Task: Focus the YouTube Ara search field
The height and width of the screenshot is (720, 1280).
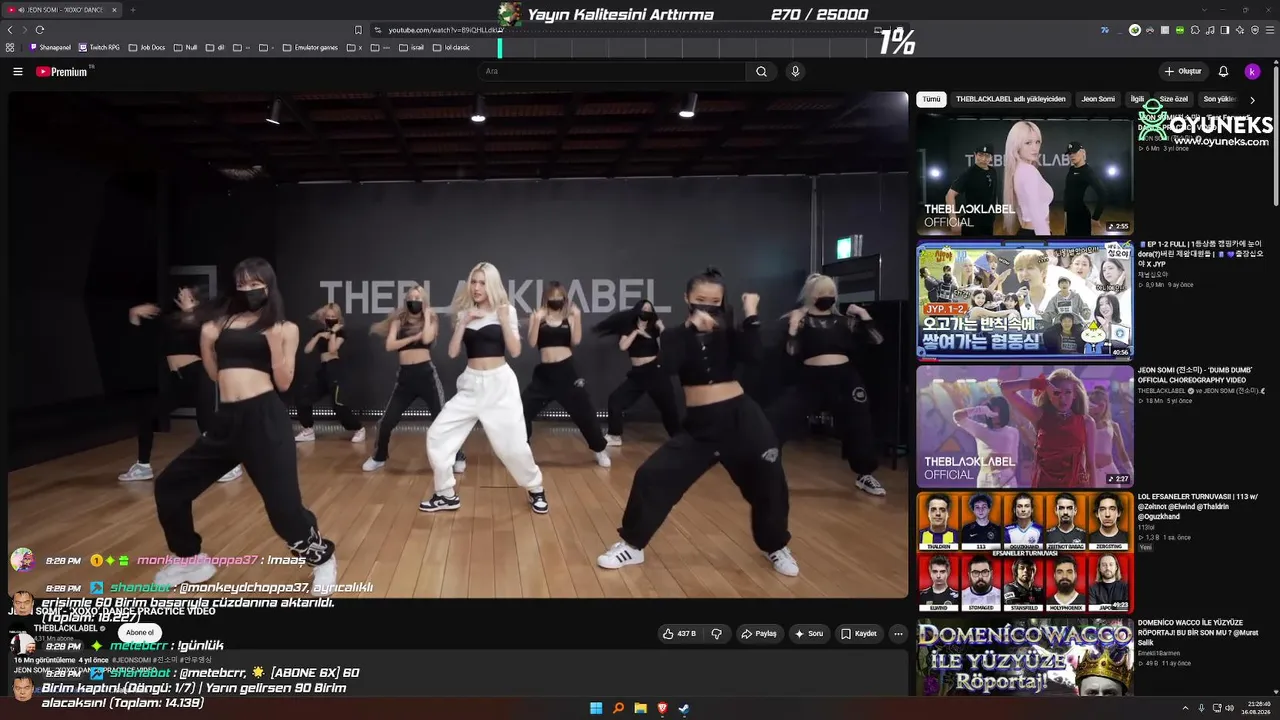Action: [612, 71]
